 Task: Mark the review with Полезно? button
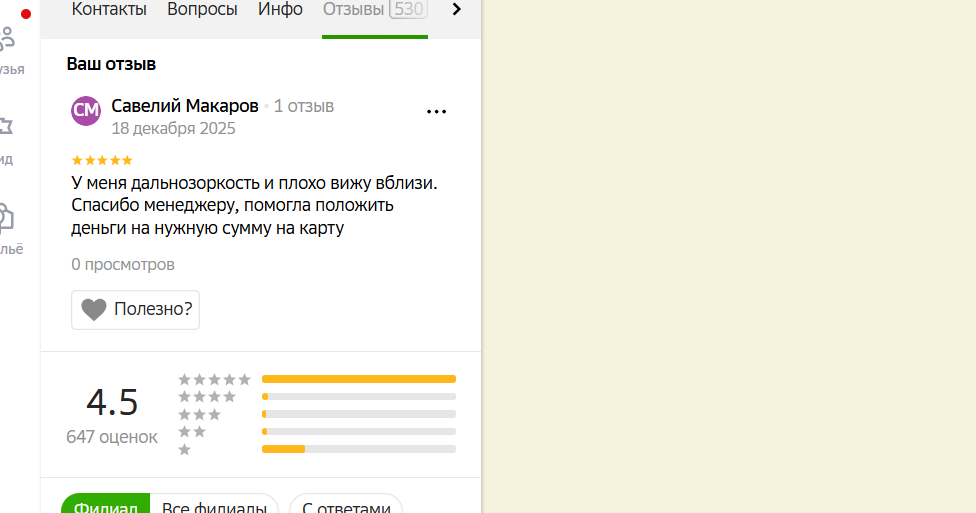click(135, 309)
